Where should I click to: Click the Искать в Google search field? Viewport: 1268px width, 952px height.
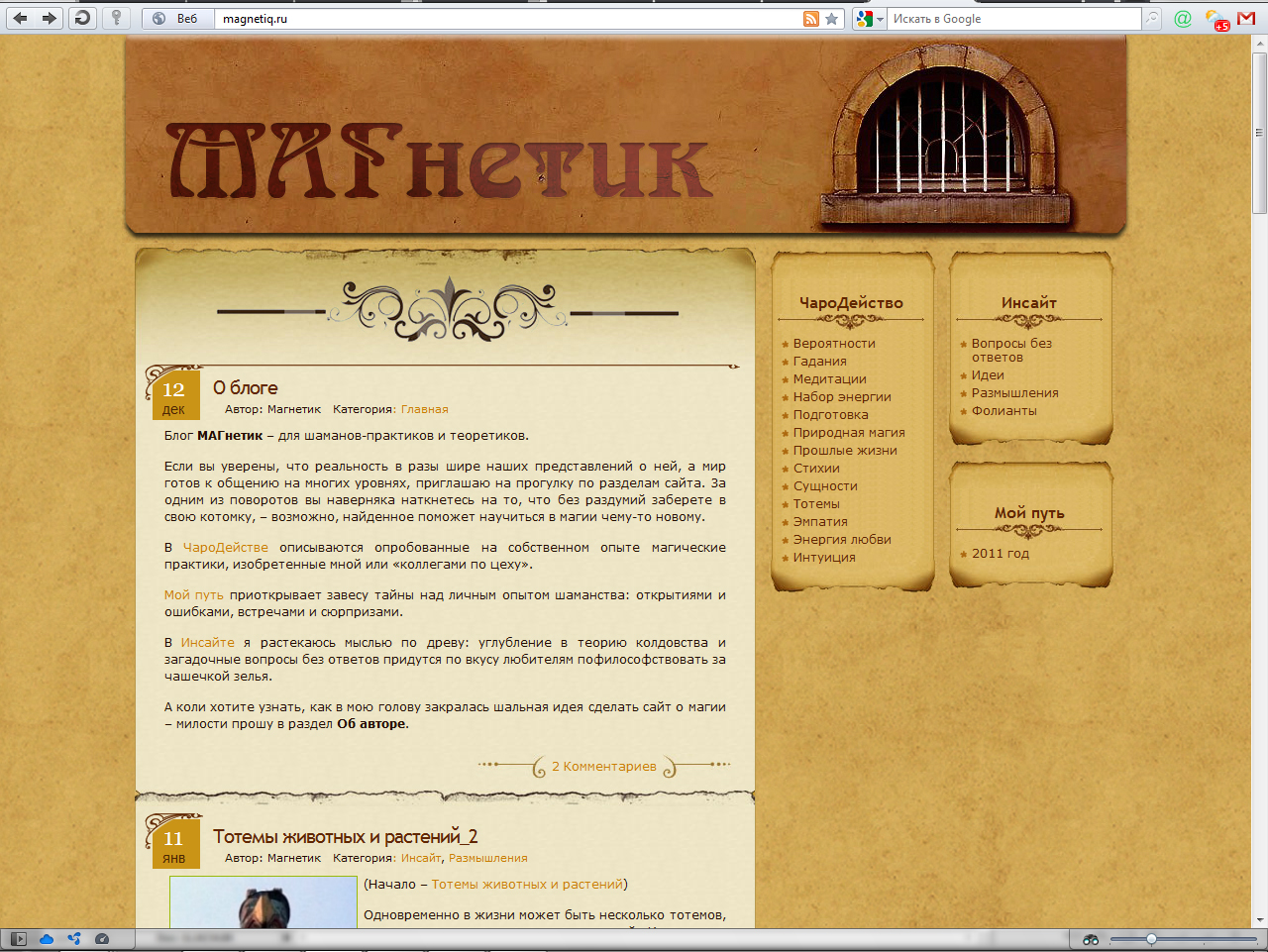1010,18
